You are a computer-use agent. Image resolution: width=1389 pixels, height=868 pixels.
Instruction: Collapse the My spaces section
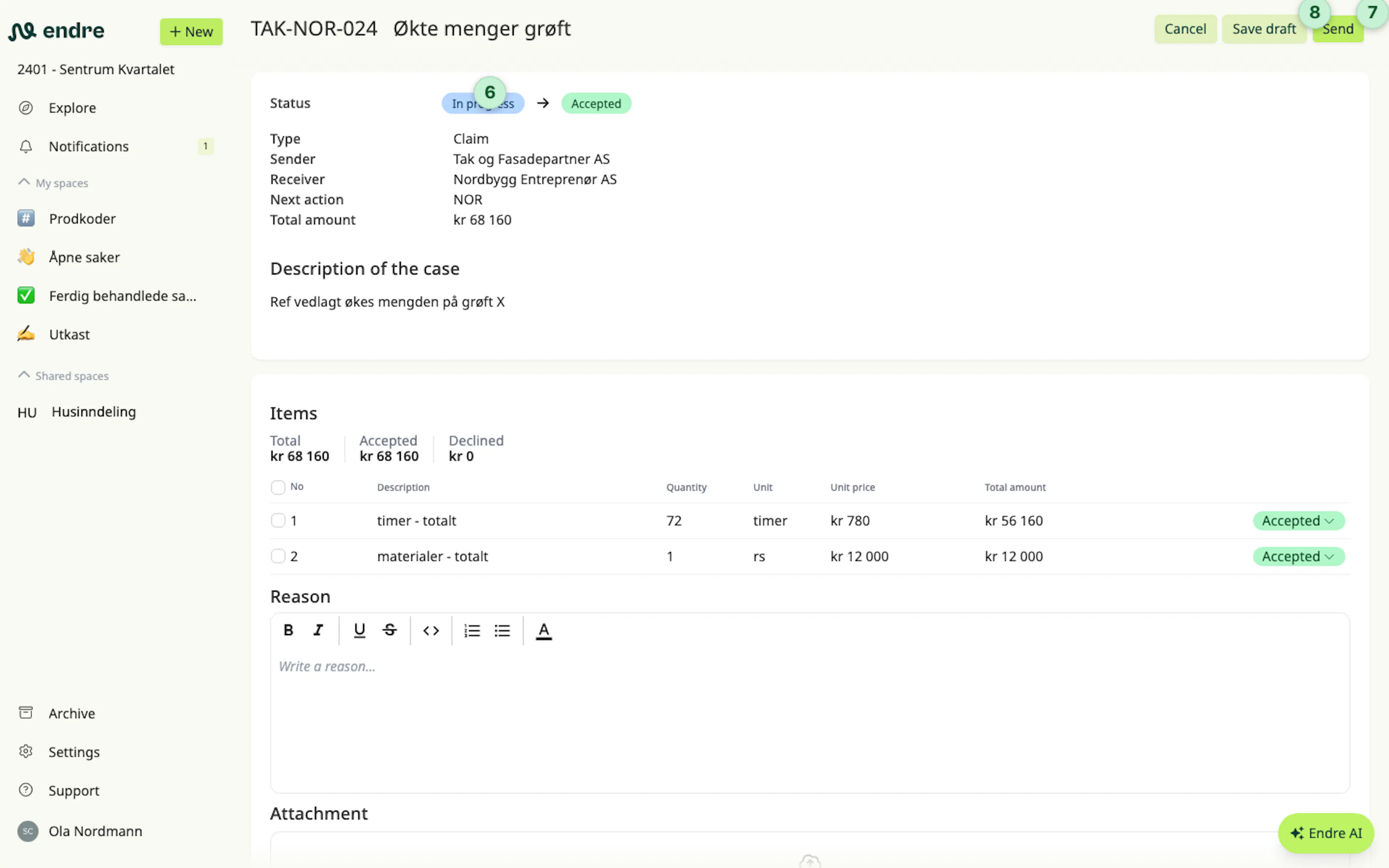(54, 183)
